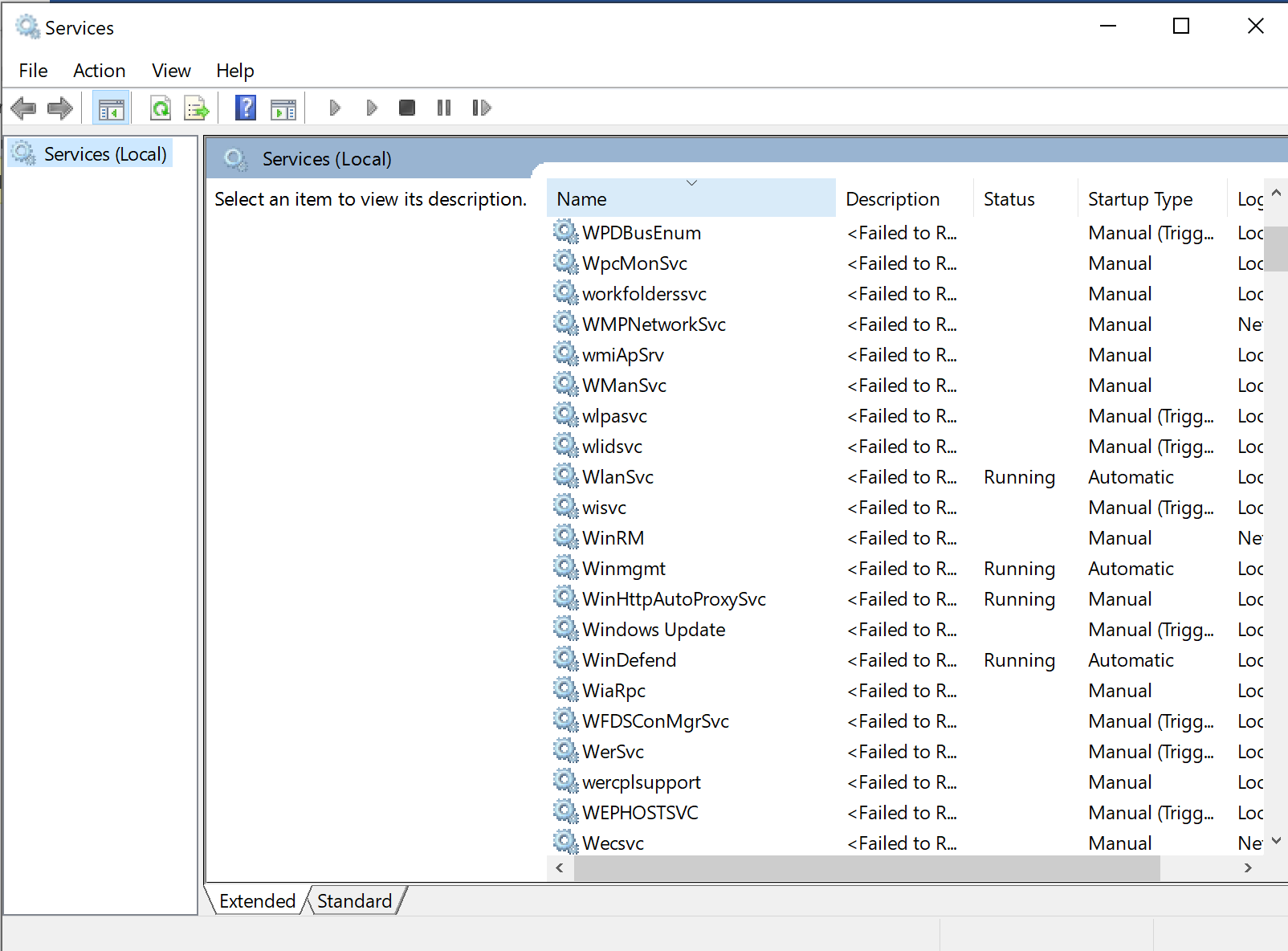
Task: Open the Action menu
Action: click(x=100, y=71)
